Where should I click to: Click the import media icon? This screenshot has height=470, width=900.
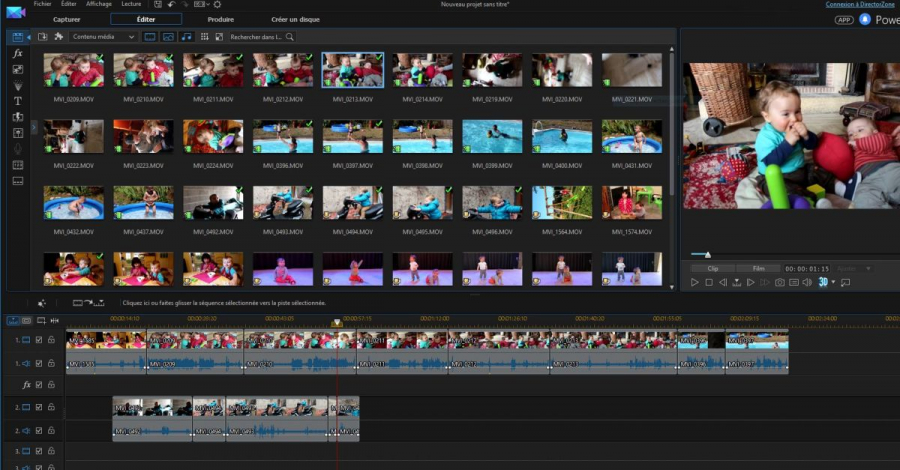(42, 37)
